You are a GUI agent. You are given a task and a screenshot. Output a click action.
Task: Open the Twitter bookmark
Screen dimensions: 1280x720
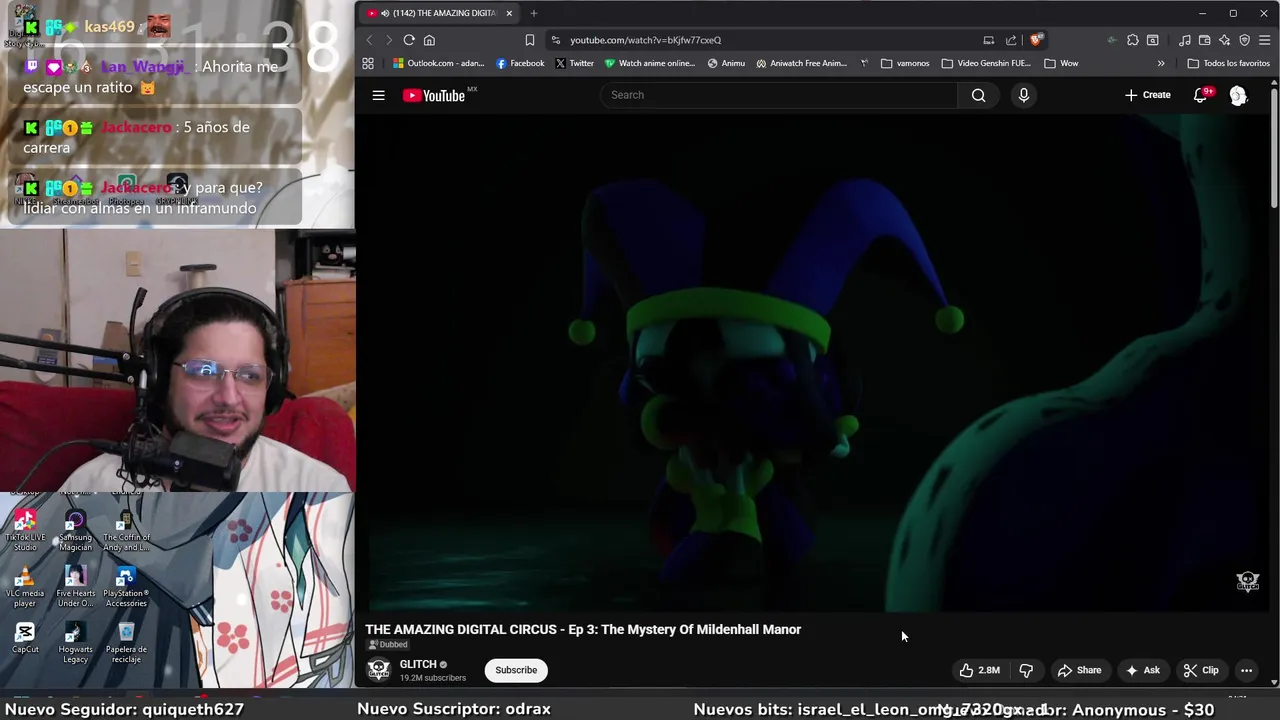pyautogui.click(x=574, y=63)
